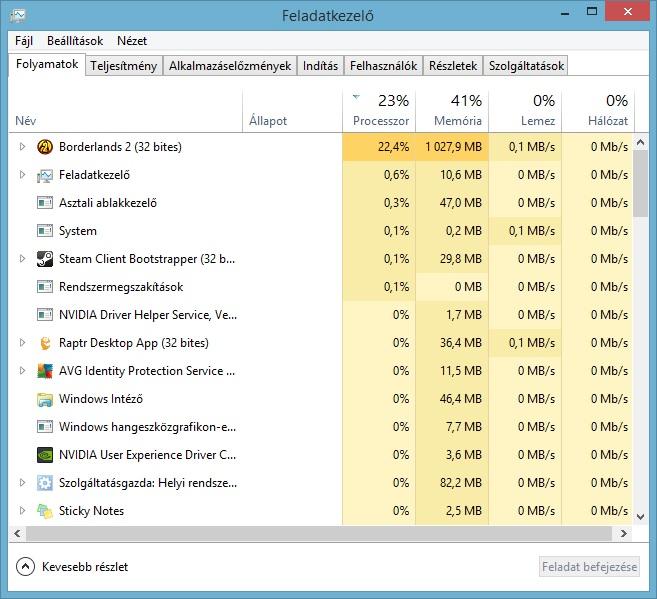The width and height of the screenshot is (657, 599).
Task: Click the 36,4 MB memory value
Action: [x=461, y=343]
